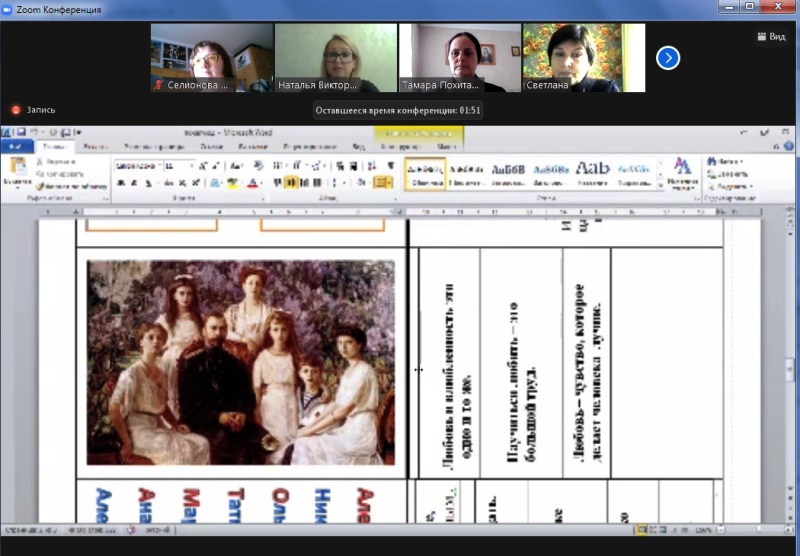Click the document vertical scrollbar thumb
Viewport: 800px width, 556px height.
coord(790,369)
